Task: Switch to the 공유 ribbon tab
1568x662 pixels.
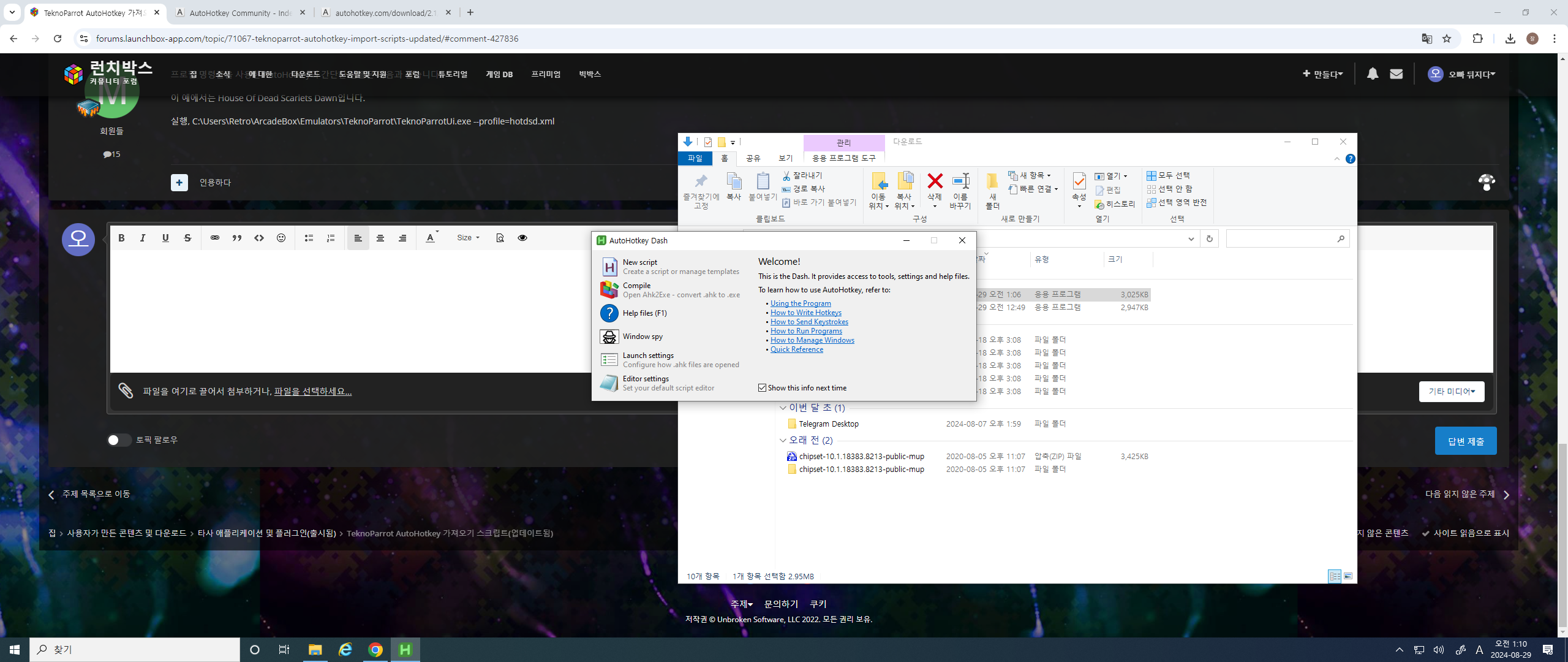Action: [753, 158]
